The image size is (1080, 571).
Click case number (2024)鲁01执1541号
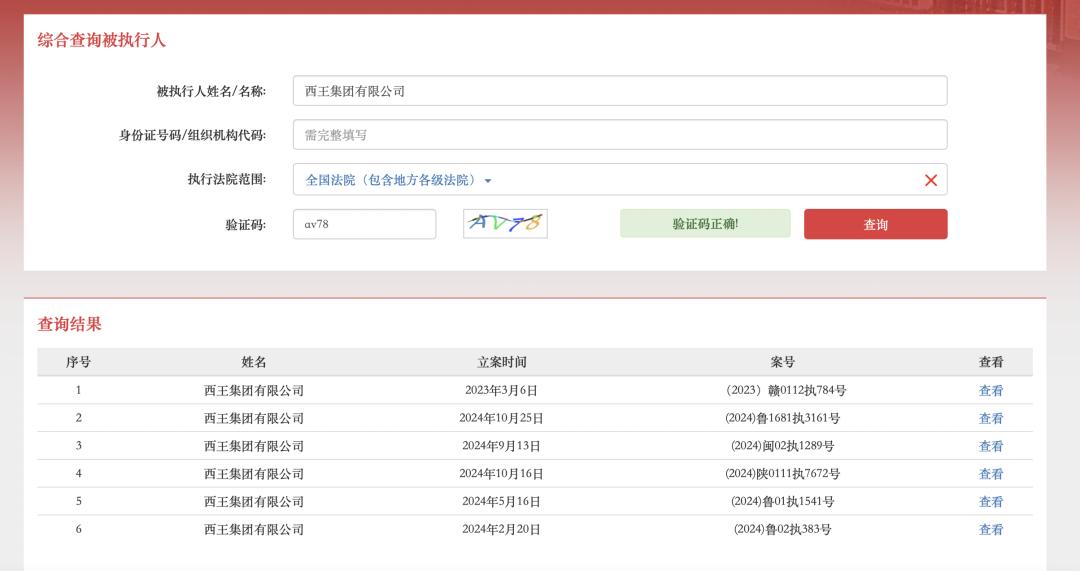point(782,501)
